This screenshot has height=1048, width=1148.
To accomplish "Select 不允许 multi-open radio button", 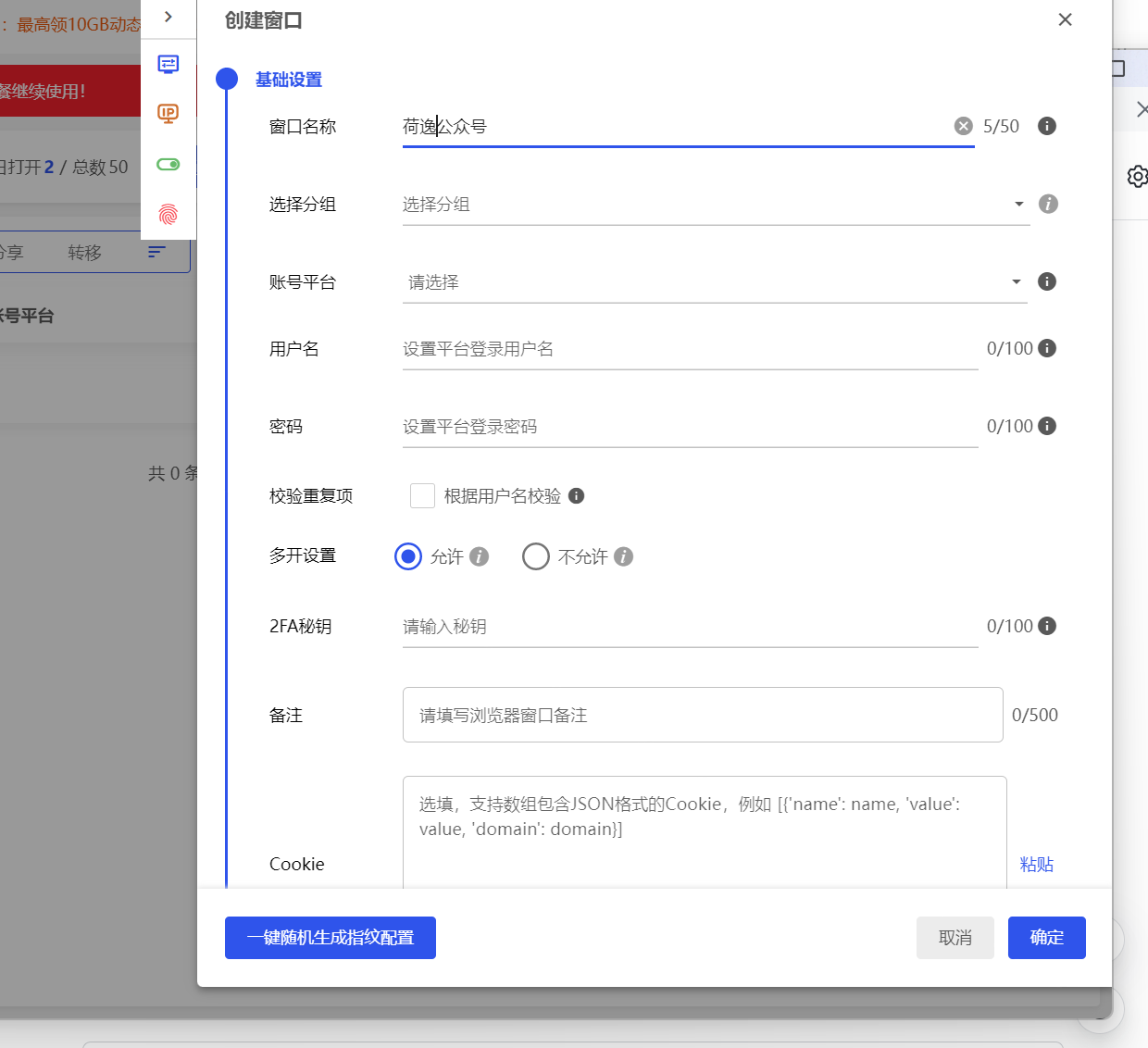I will [x=536, y=556].
